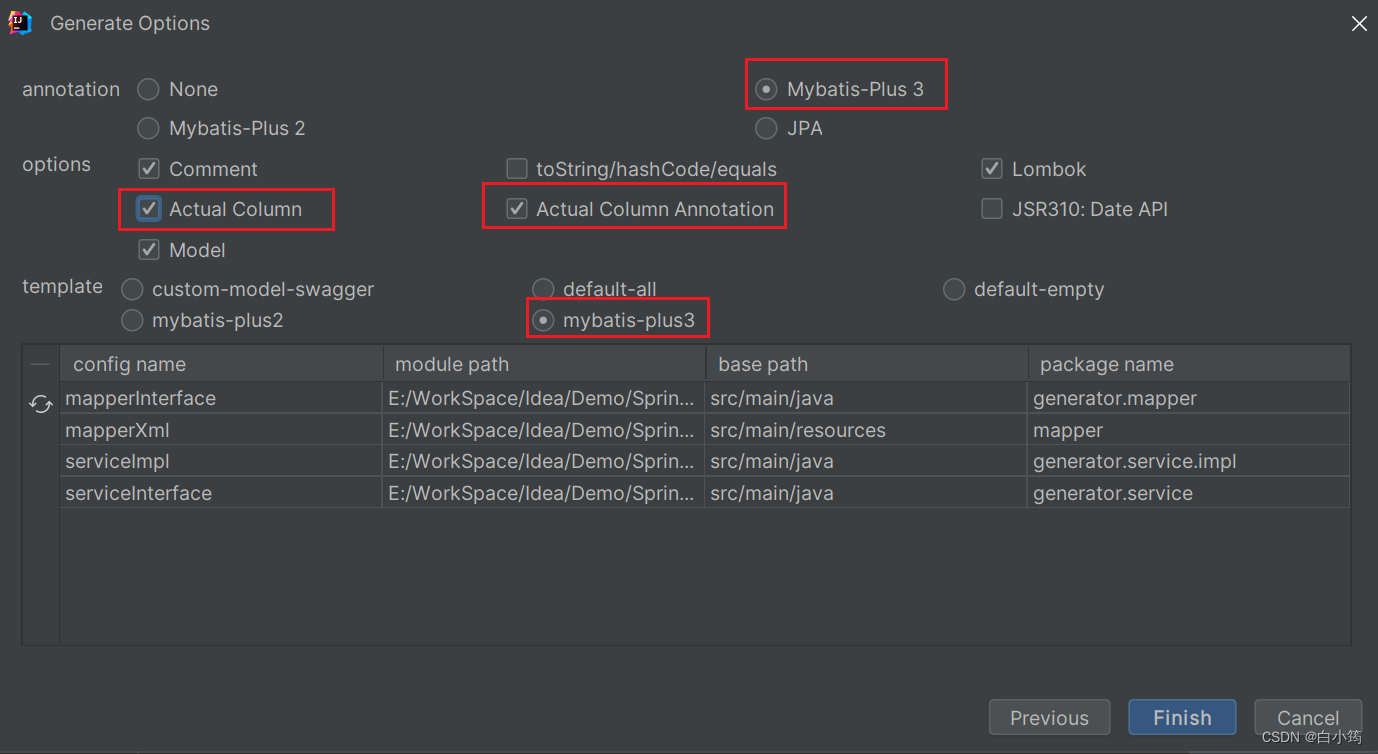Screen dimensions: 1378x754
Task: Select the mapperInterface config row
Action: (705, 398)
